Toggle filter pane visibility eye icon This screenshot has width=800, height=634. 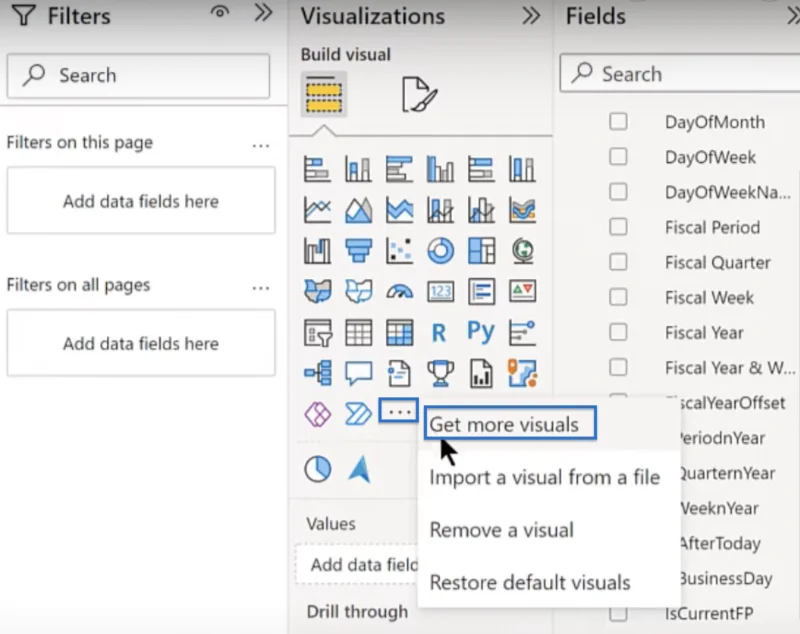220,12
